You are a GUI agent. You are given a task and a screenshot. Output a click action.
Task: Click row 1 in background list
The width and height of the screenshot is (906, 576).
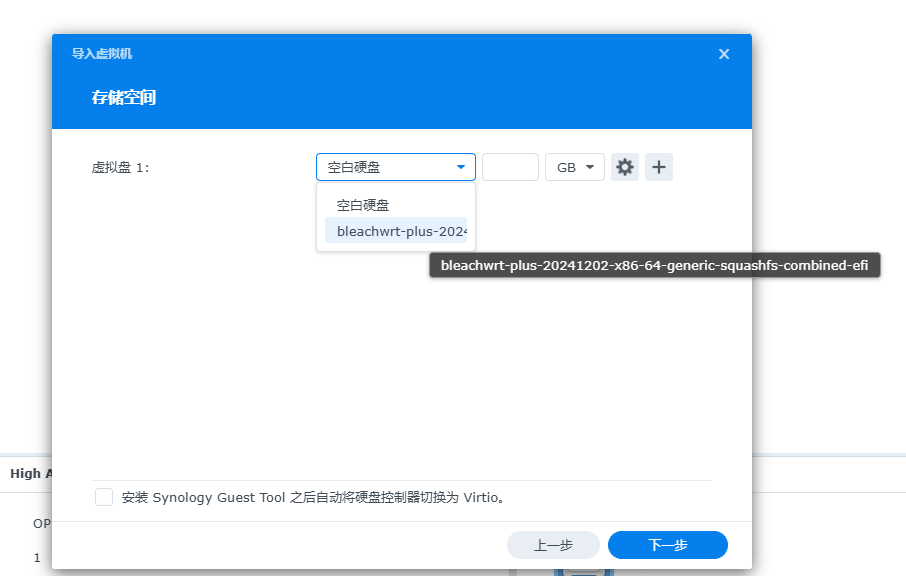37,558
